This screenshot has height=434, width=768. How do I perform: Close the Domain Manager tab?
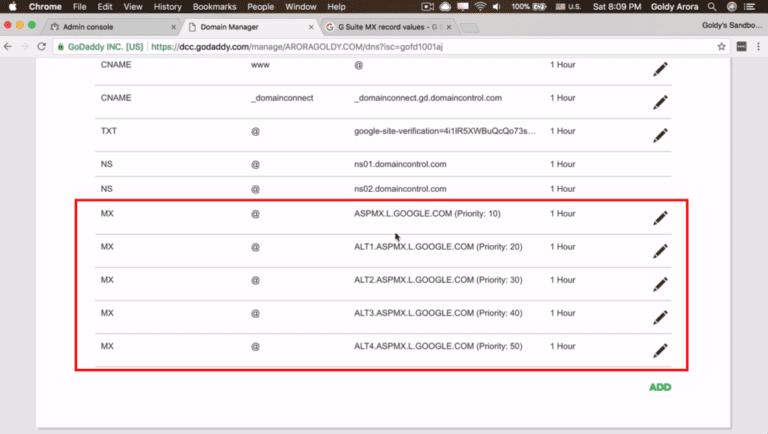click(311, 27)
